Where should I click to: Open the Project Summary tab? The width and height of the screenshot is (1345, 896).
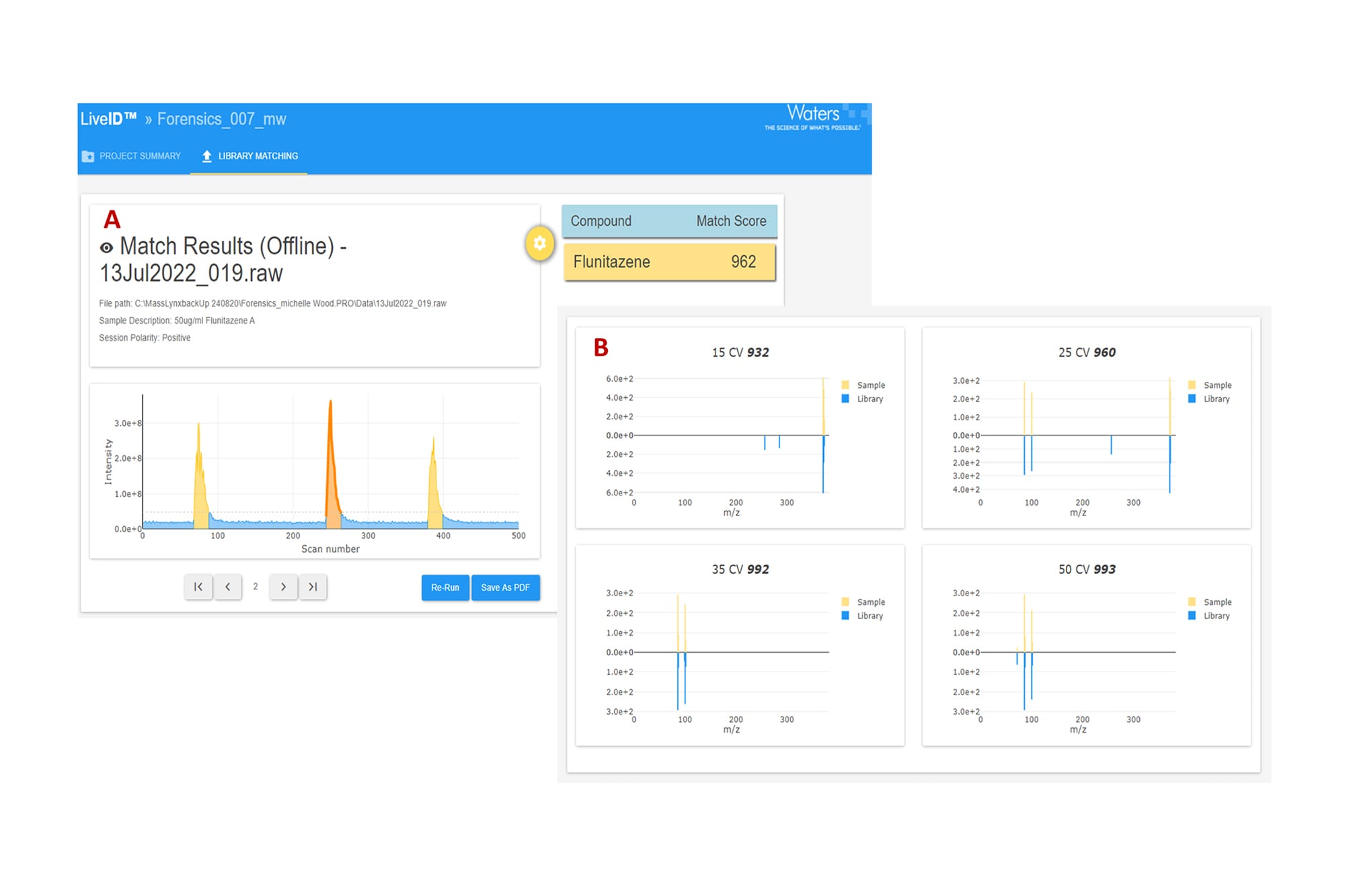[132, 156]
